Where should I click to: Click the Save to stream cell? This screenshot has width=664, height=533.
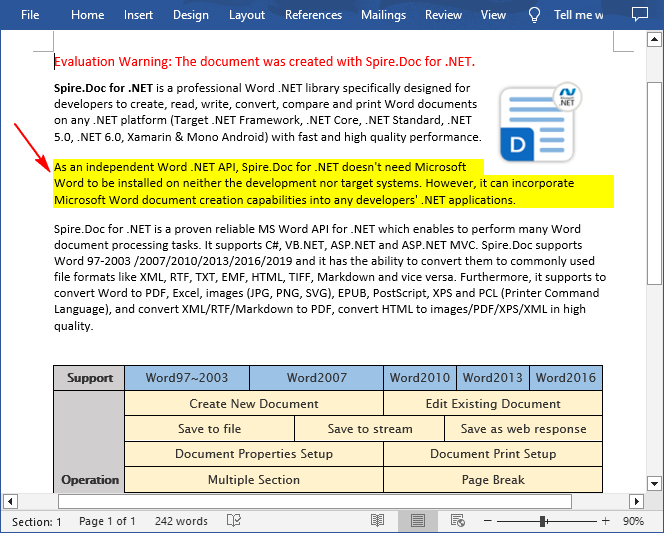370,429
